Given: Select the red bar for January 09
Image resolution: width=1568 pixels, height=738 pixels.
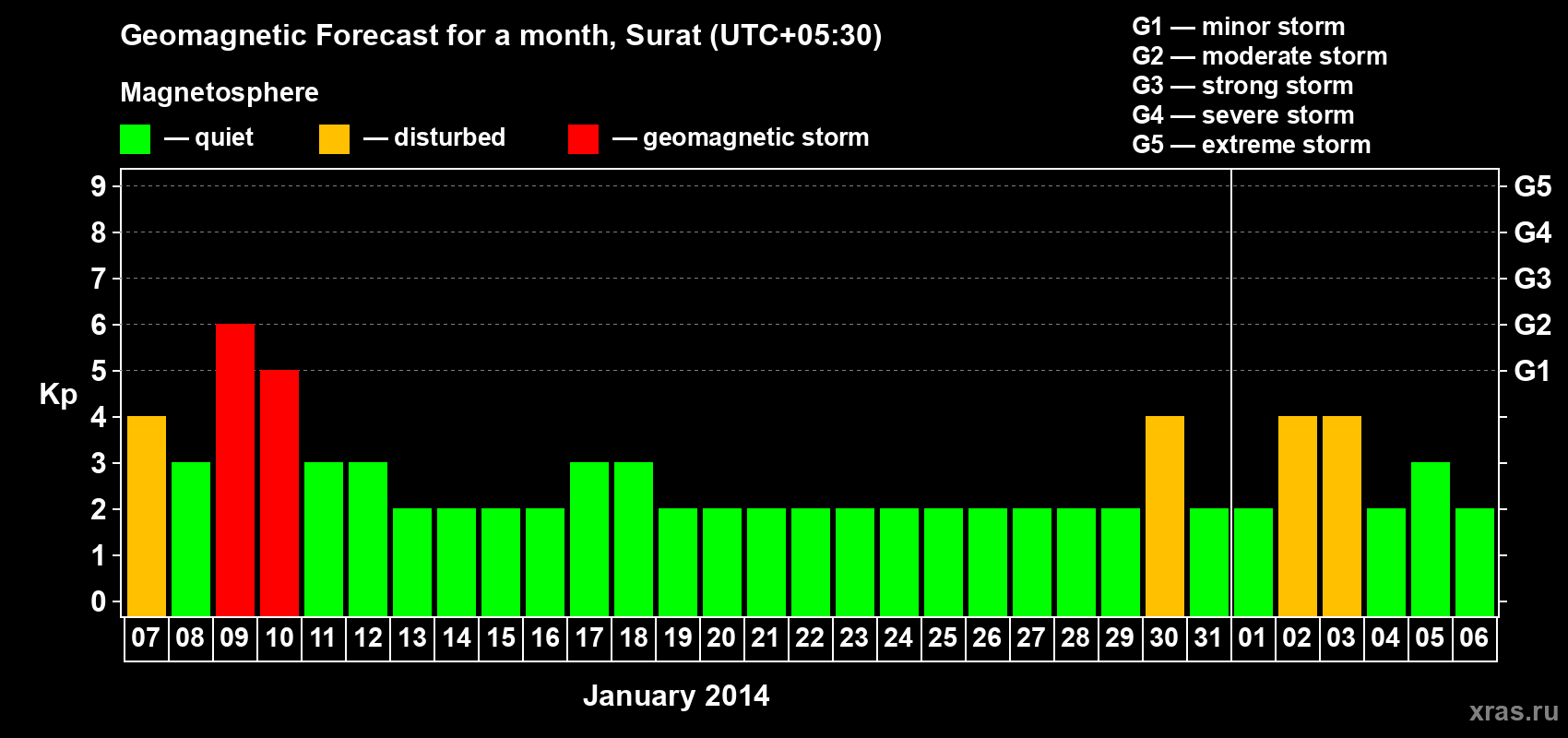Looking at the screenshot, I should [x=235, y=470].
